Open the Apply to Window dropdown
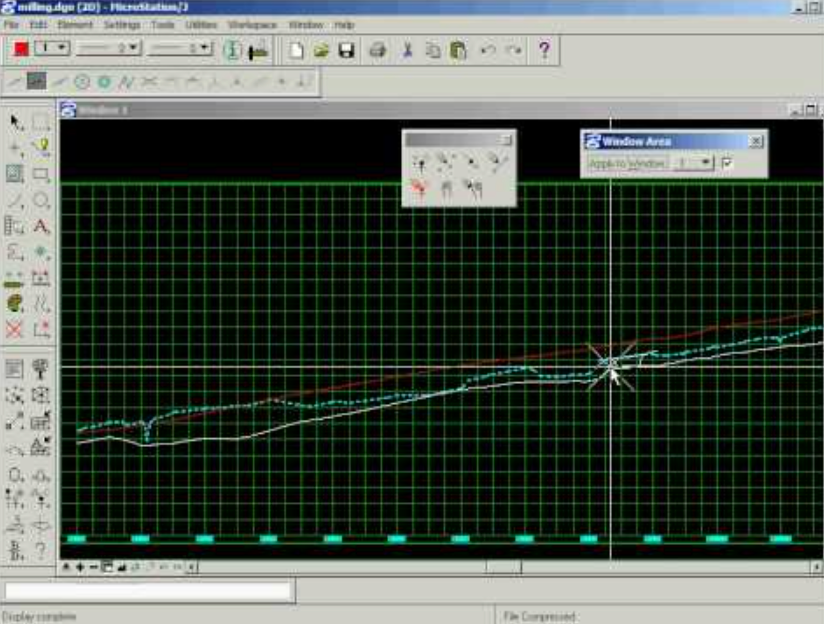Viewport: 824px width, 624px height. tap(694, 163)
